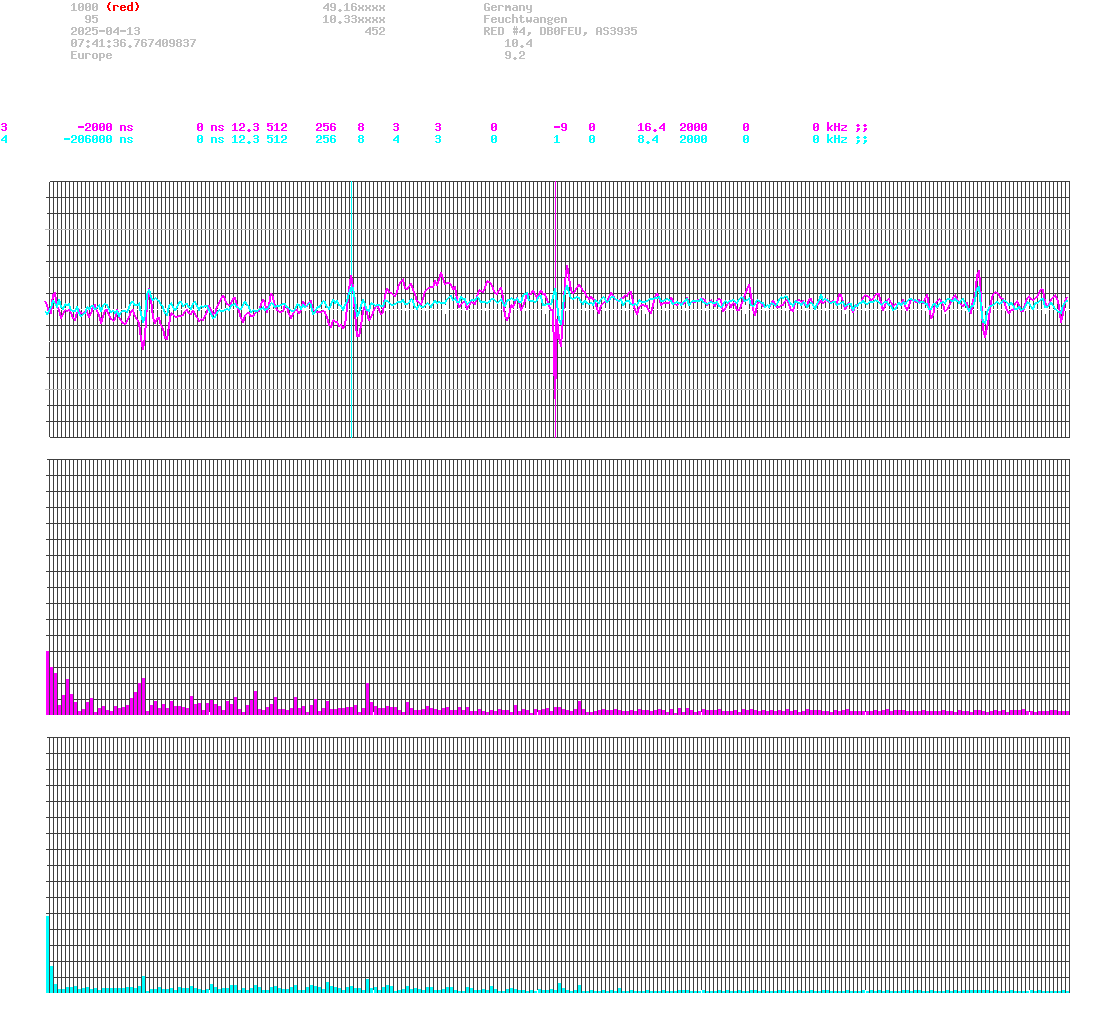The width and height of the screenshot is (1095, 1015).
Task: Click the magenta vertical marker in waveform plot
Action: 555,309
